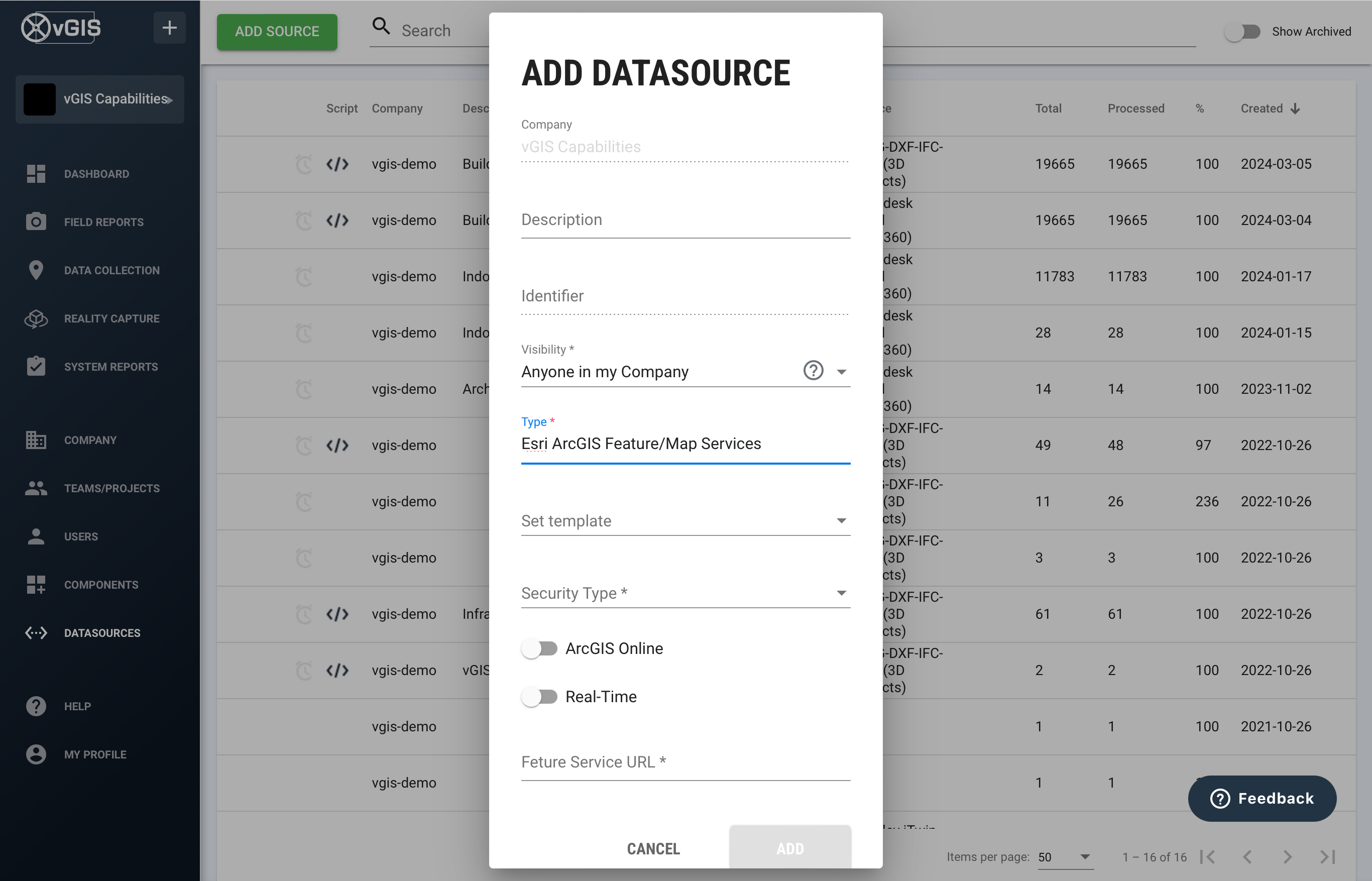Image resolution: width=1372 pixels, height=881 pixels.
Task: Click script icon in the 2024-03-05 row
Action: tap(337, 164)
